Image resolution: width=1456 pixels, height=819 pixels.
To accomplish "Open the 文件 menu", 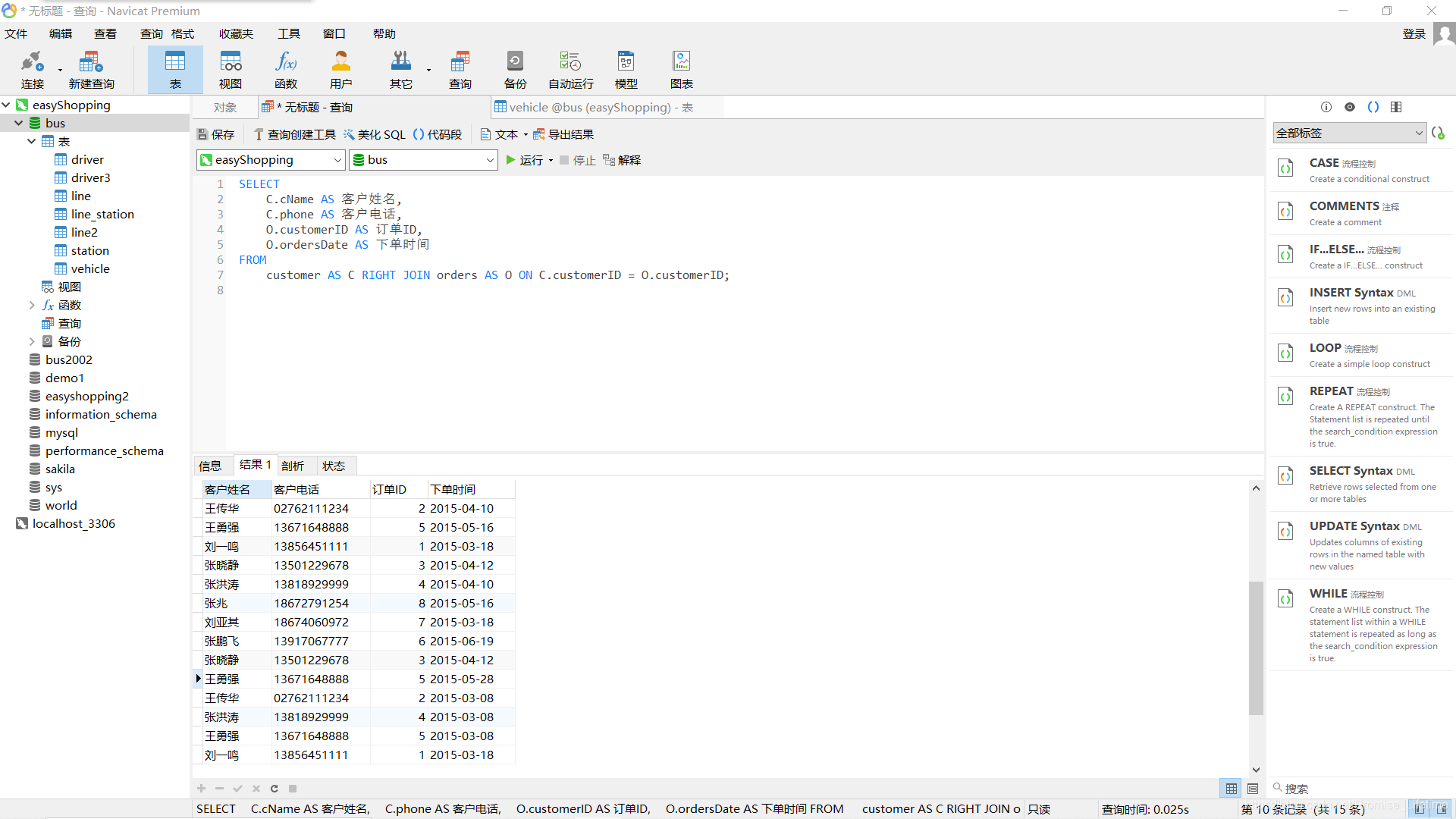I will coord(16,34).
